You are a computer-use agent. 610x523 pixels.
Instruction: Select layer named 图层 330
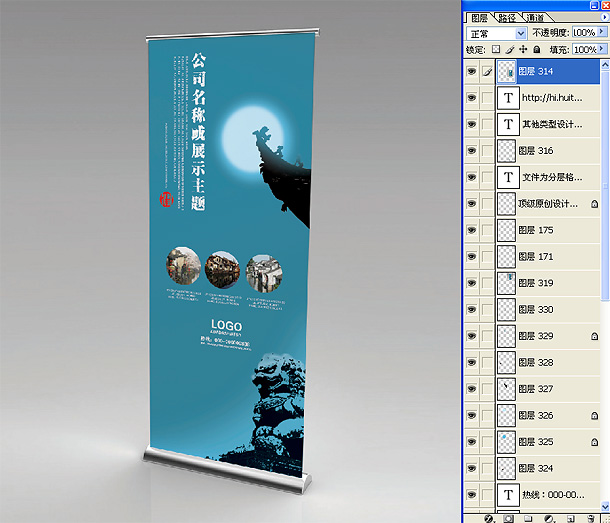tap(536, 309)
